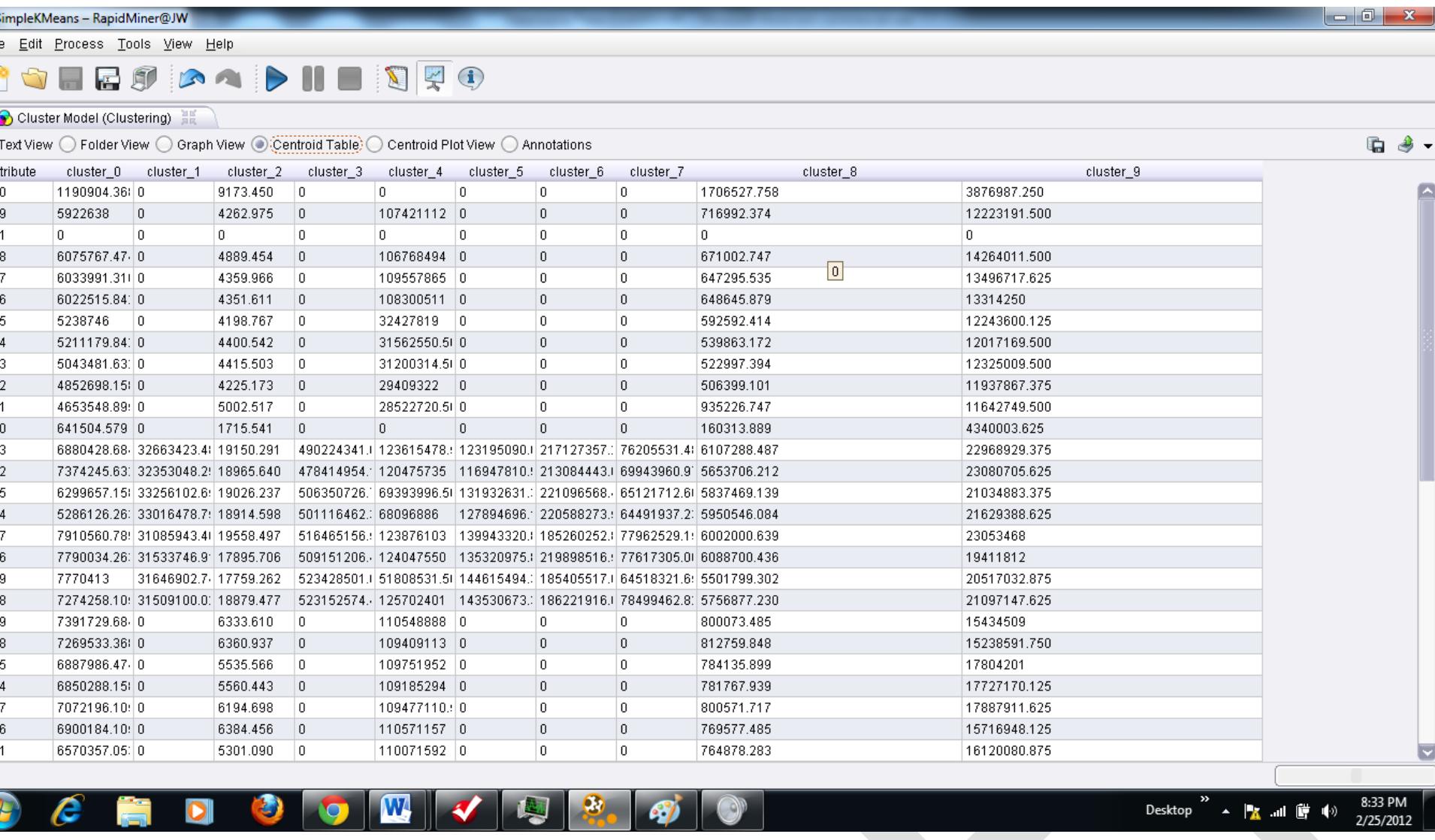Run the process with the Play button

(275, 78)
